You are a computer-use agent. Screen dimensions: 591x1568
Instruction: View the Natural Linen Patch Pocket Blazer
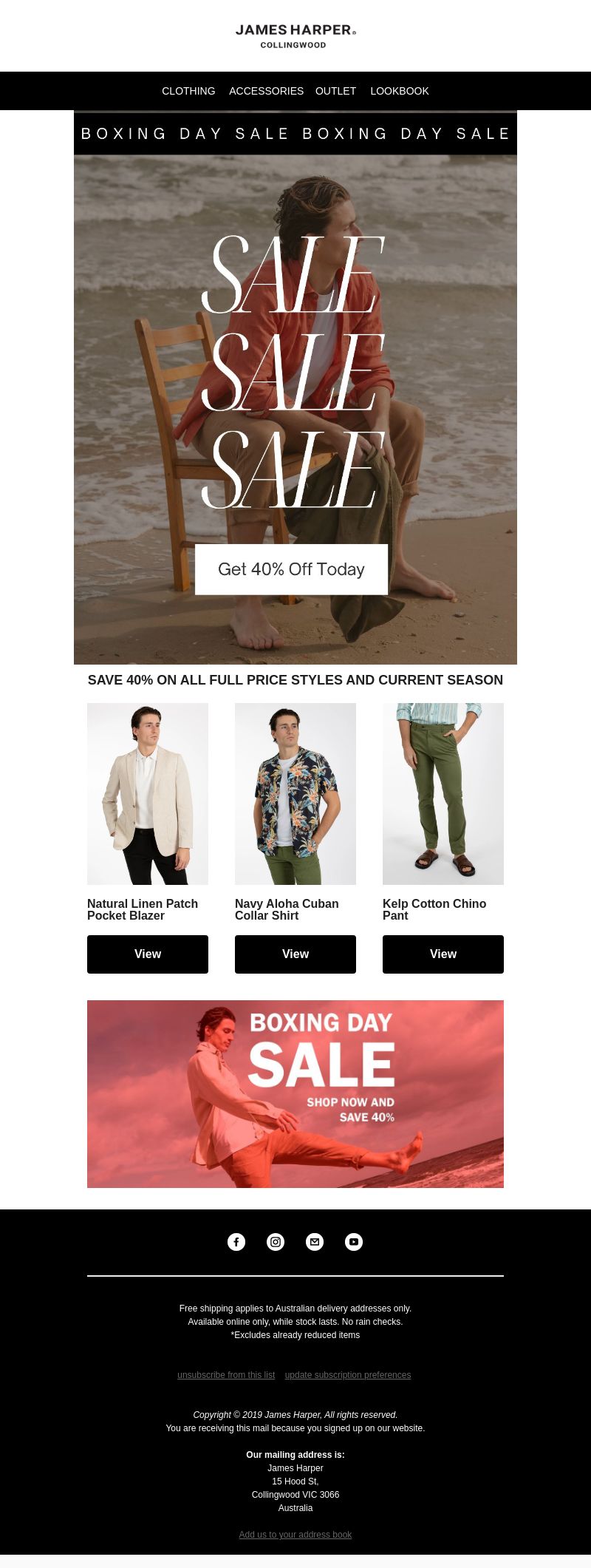tap(148, 954)
